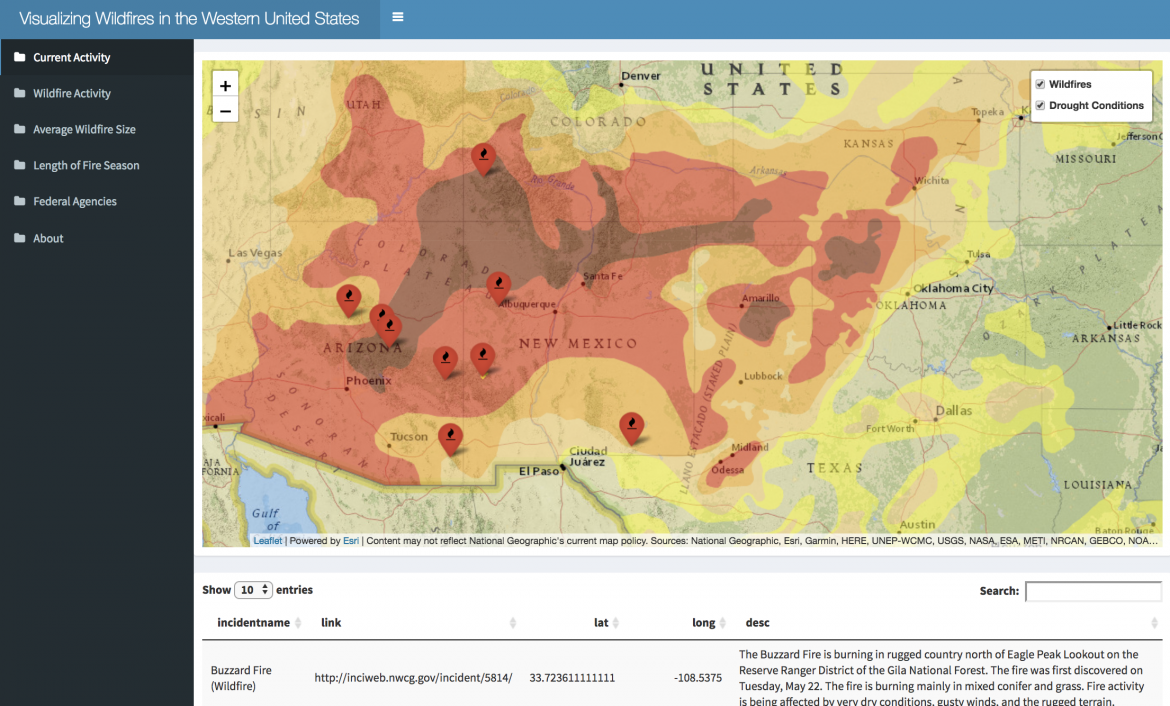This screenshot has height=706, width=1170.
Task: Sort table by link column arrows
Action: pos(513,622)
